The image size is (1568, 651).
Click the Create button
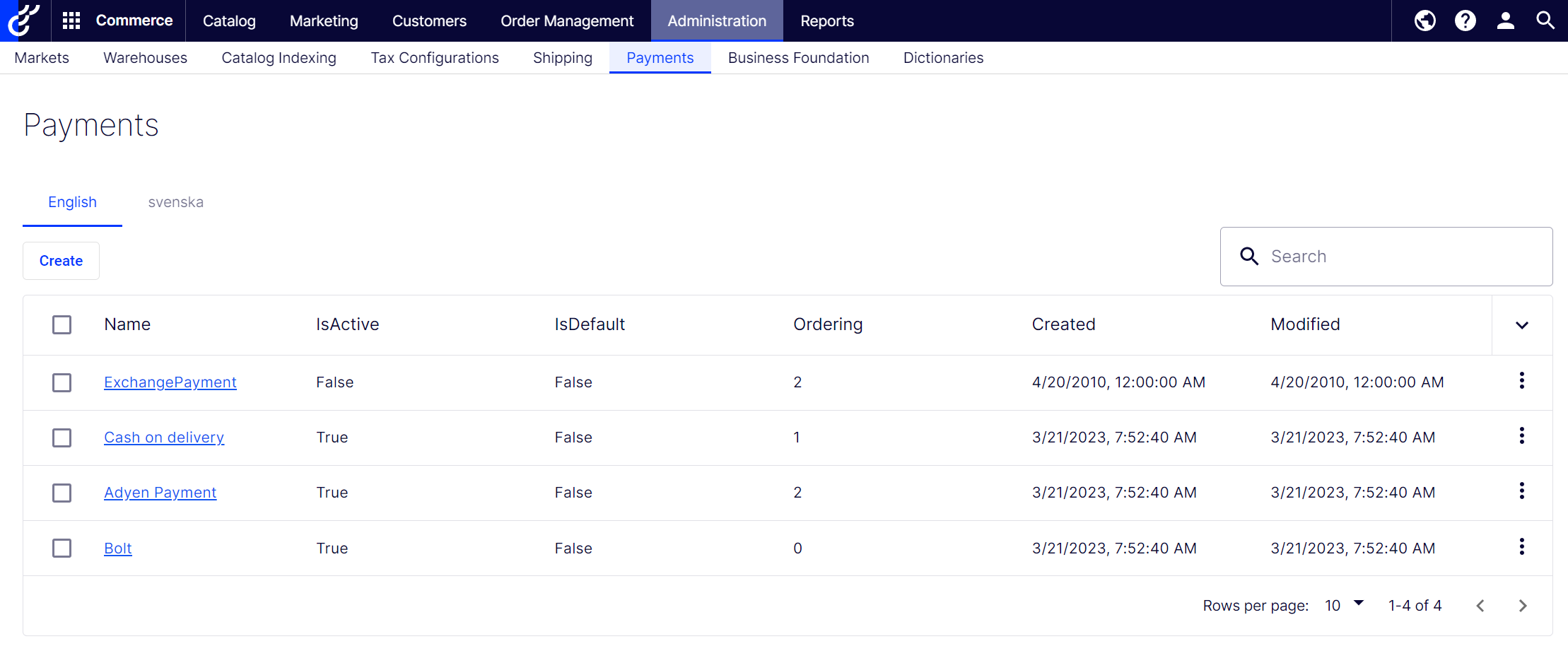coord(61,261)
